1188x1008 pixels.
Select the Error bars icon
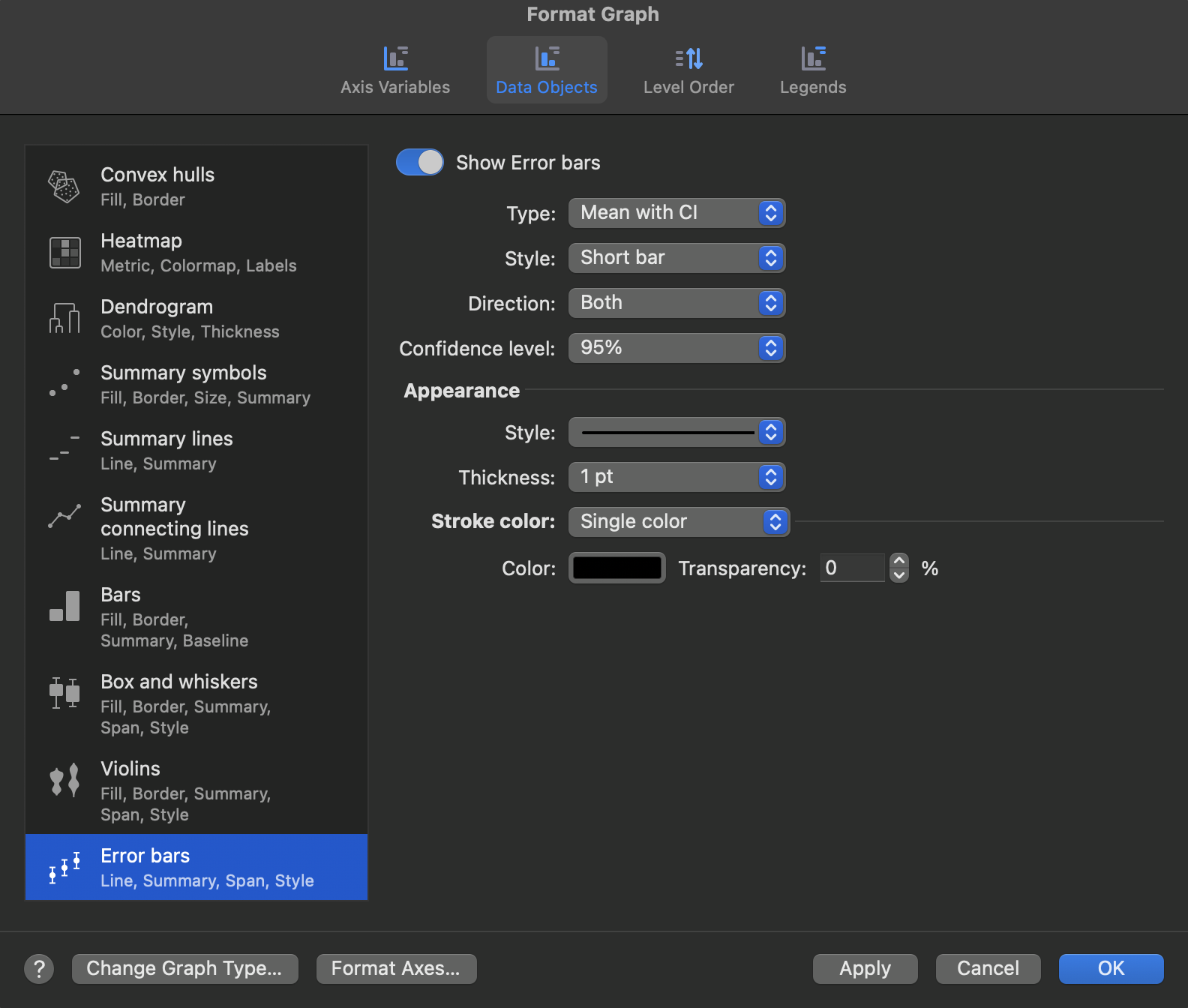[x=64, y=868]
